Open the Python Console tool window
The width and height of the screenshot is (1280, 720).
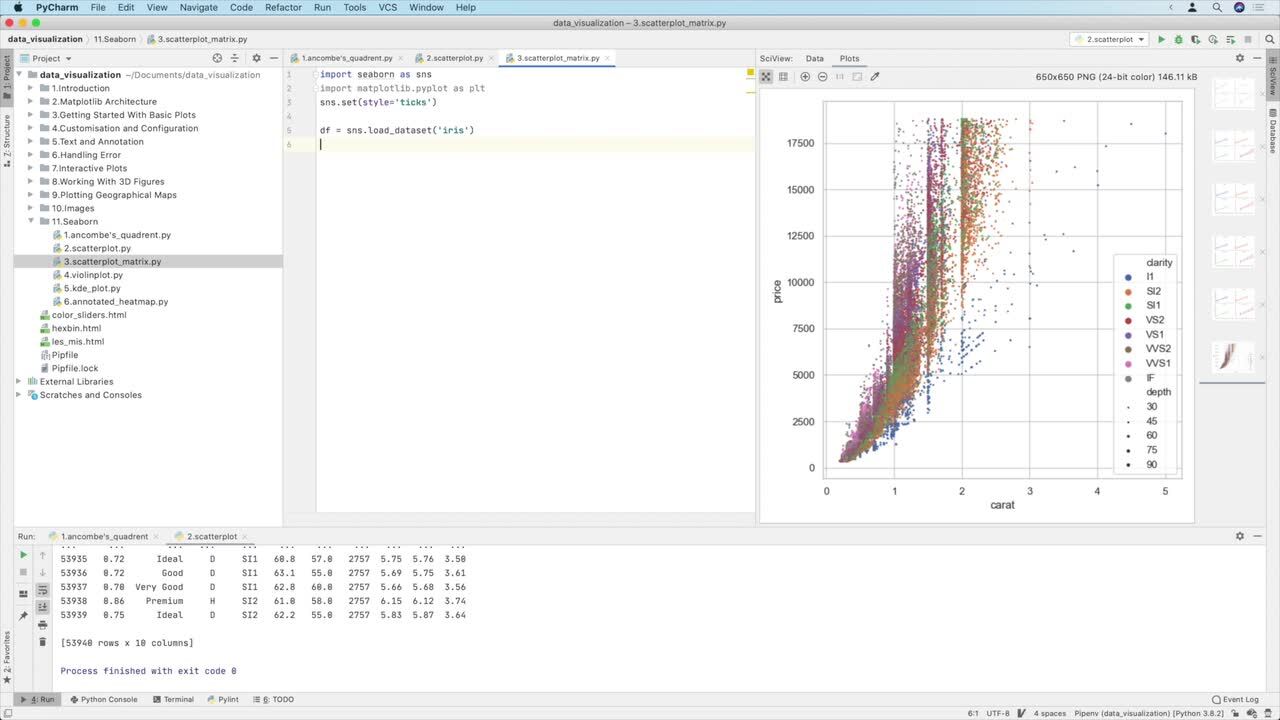[103, 699]
